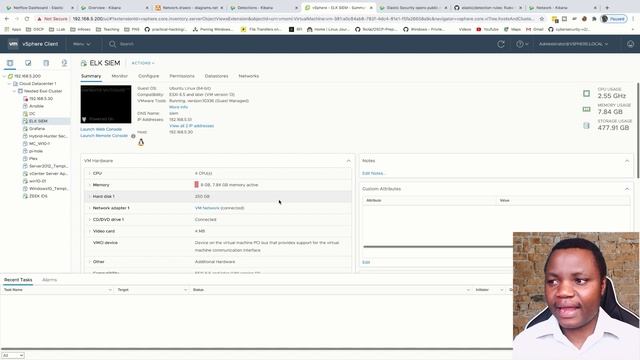Collapse the Custom Attributes panel

point(627,189)
